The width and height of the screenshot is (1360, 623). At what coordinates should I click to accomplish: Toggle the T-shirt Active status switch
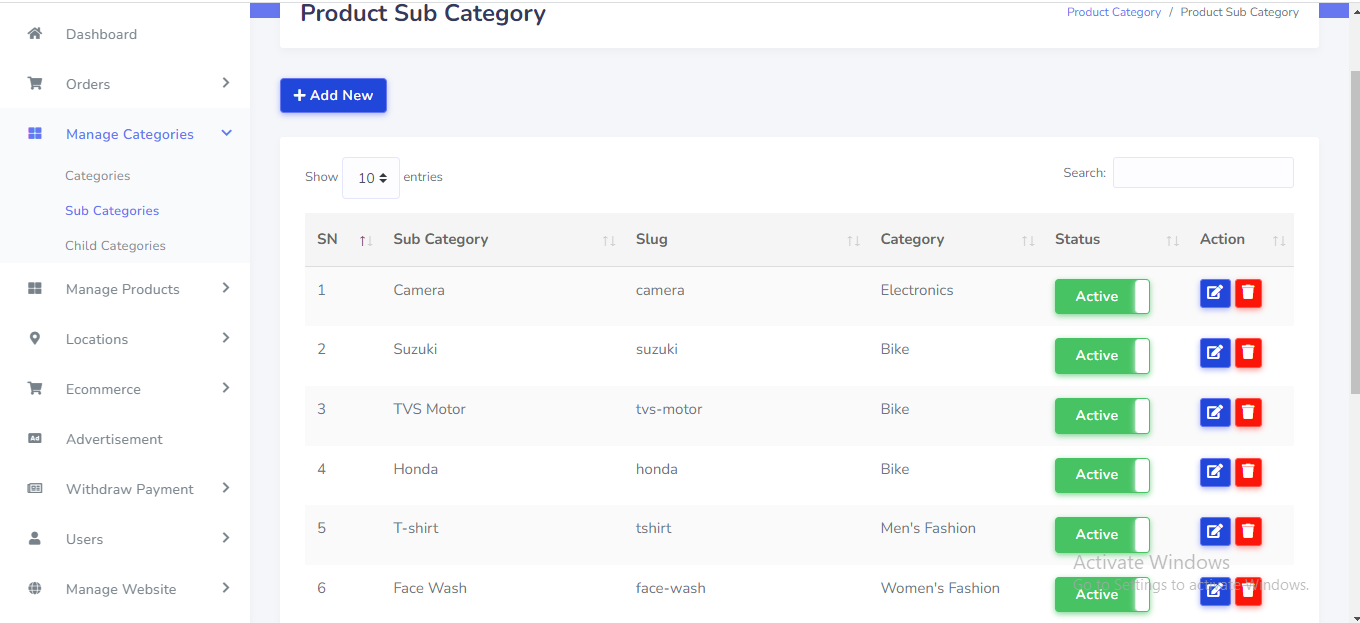click(1102, 535)
